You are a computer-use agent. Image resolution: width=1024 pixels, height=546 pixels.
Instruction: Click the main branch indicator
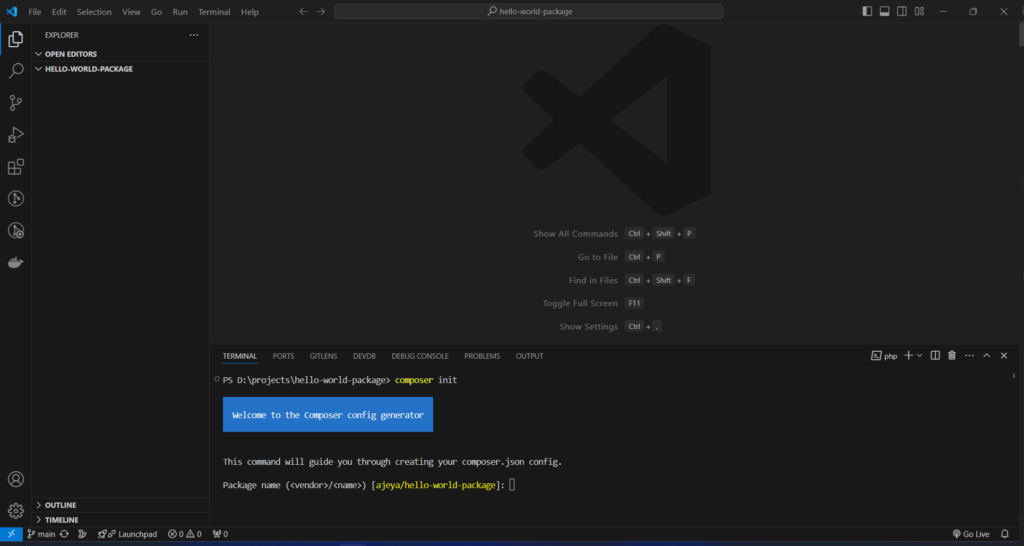coord(41,534)
